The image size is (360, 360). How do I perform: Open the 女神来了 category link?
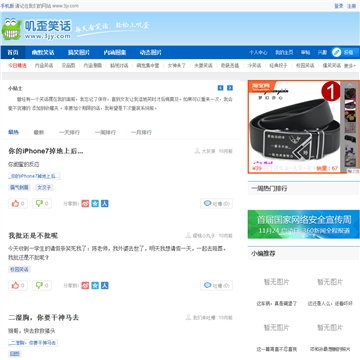177,66
